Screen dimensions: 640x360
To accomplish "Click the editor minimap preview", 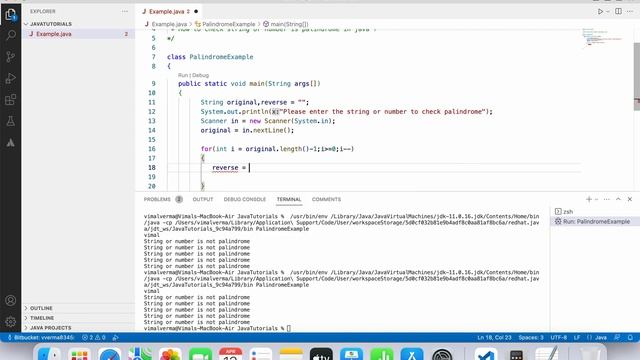I will [x=602, y=38].
